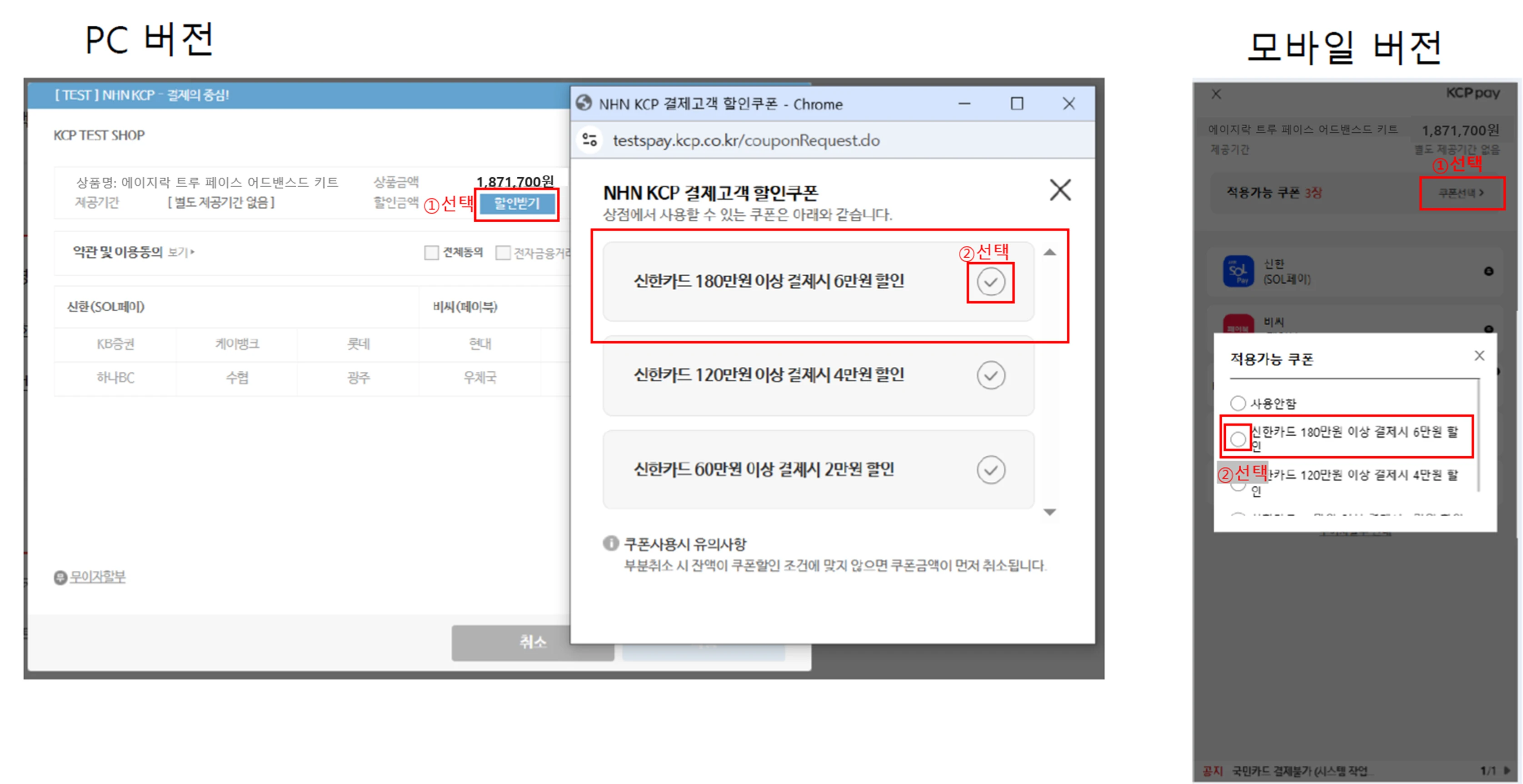Click the site info icon in address bar

point(589,140)
